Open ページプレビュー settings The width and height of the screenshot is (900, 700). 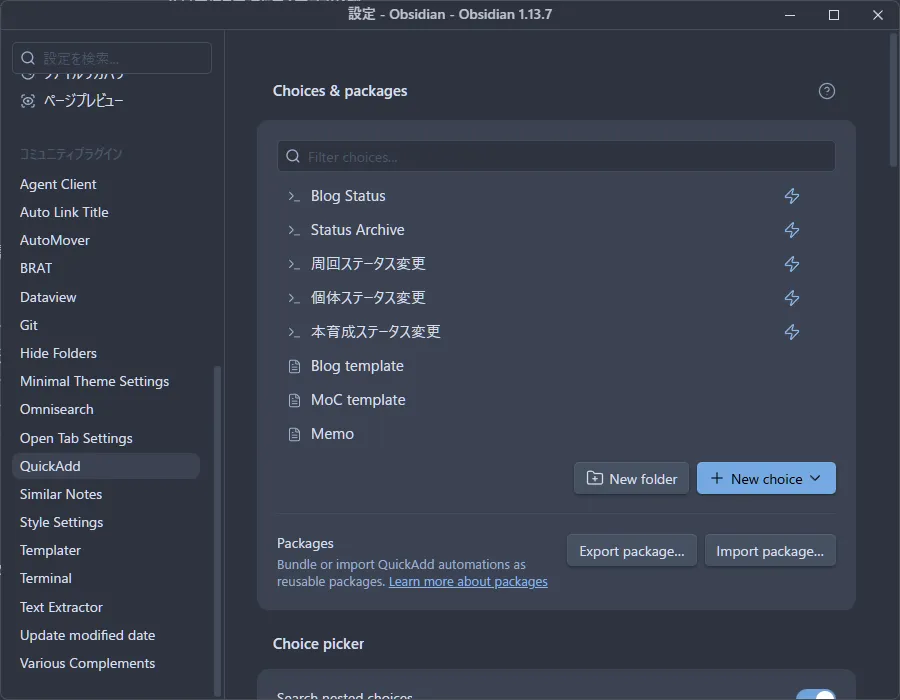click(83, 101)
